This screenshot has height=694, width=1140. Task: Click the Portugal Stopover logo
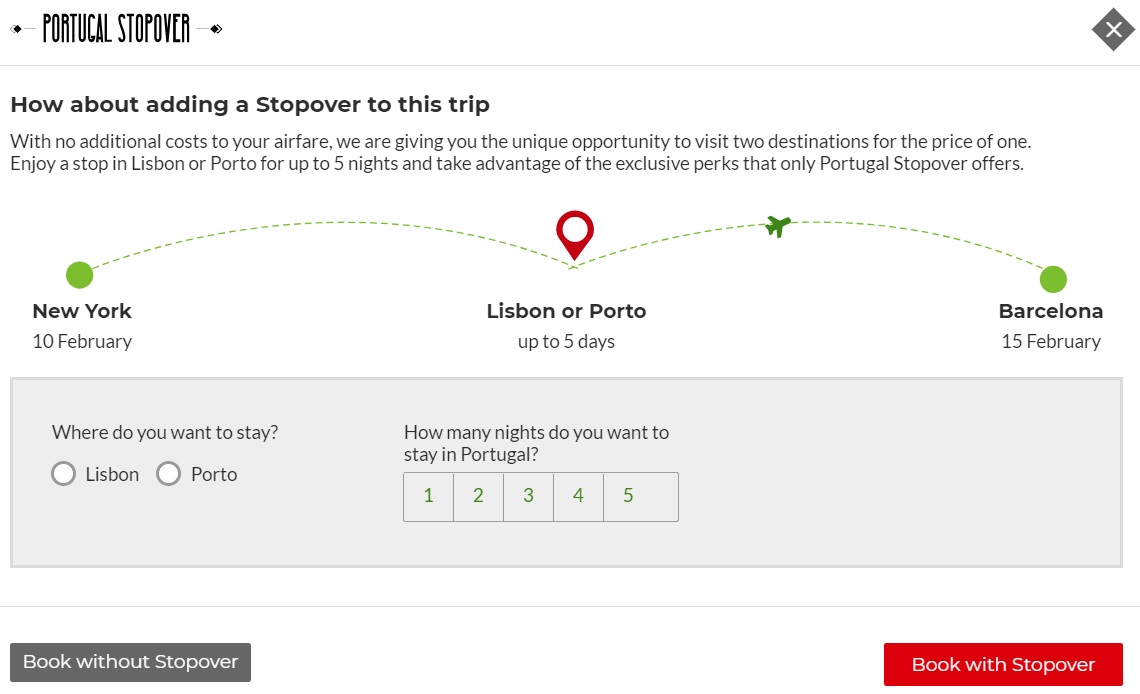coord(116,29)
